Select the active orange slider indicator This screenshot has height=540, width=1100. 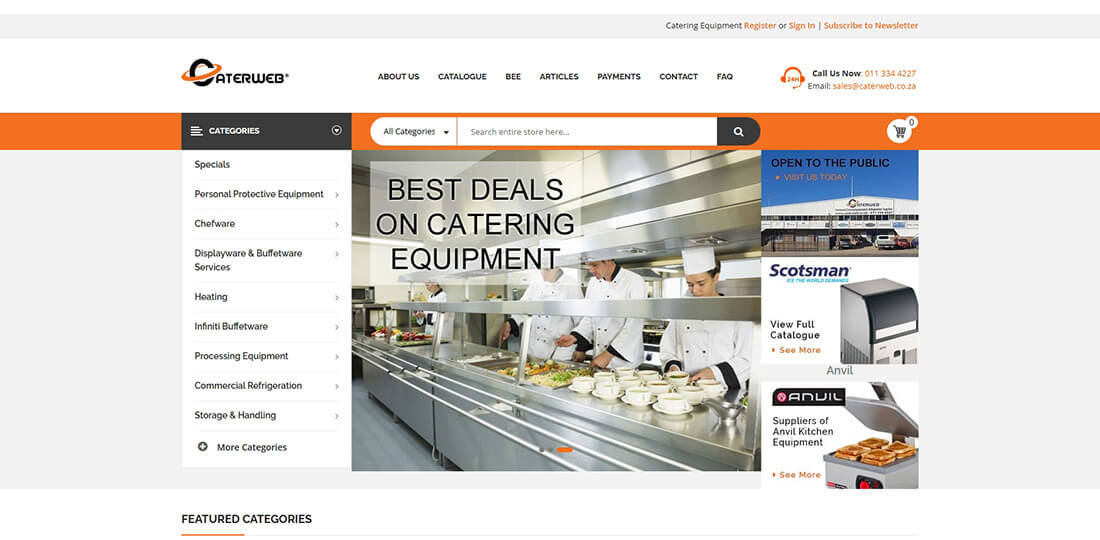point(565,450)
